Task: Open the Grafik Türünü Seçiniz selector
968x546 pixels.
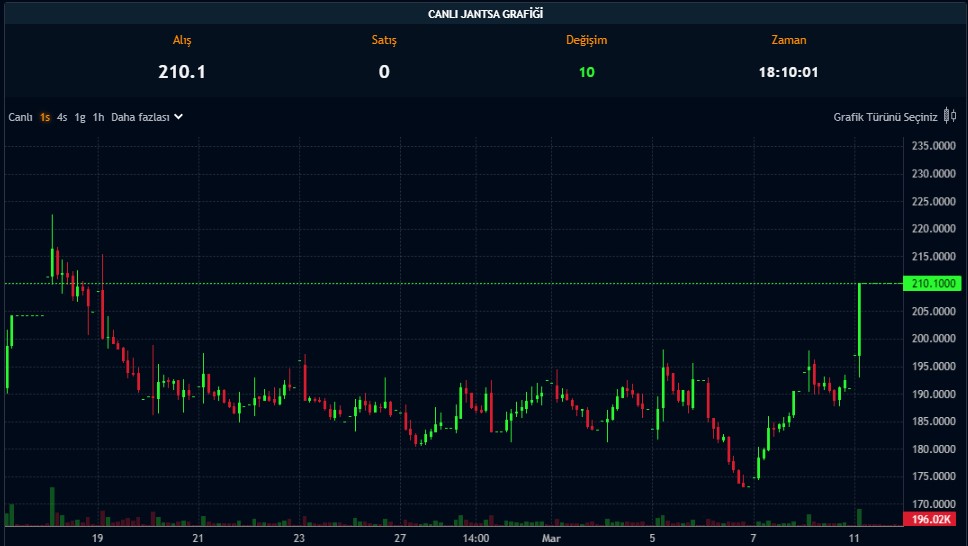Action: tap(885, 117)
